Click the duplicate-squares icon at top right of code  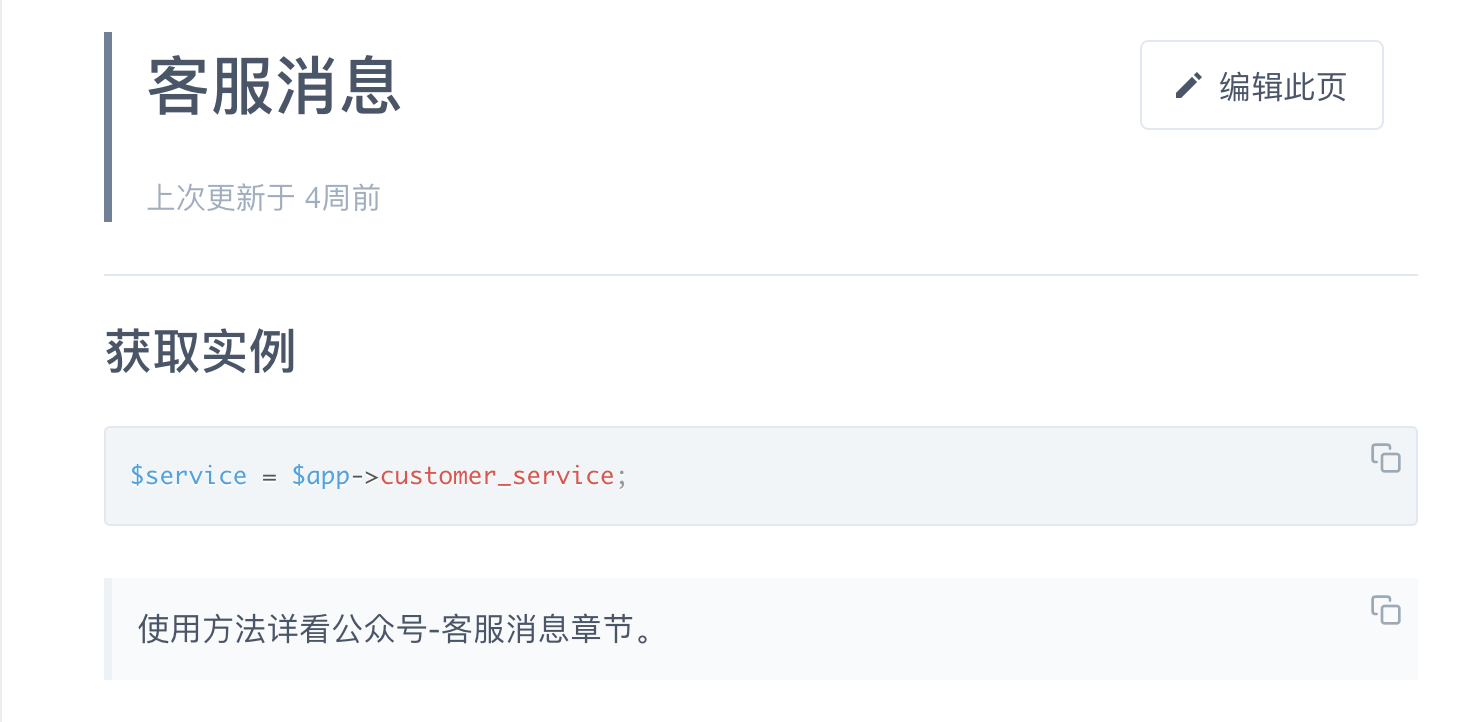point(1386,460)
